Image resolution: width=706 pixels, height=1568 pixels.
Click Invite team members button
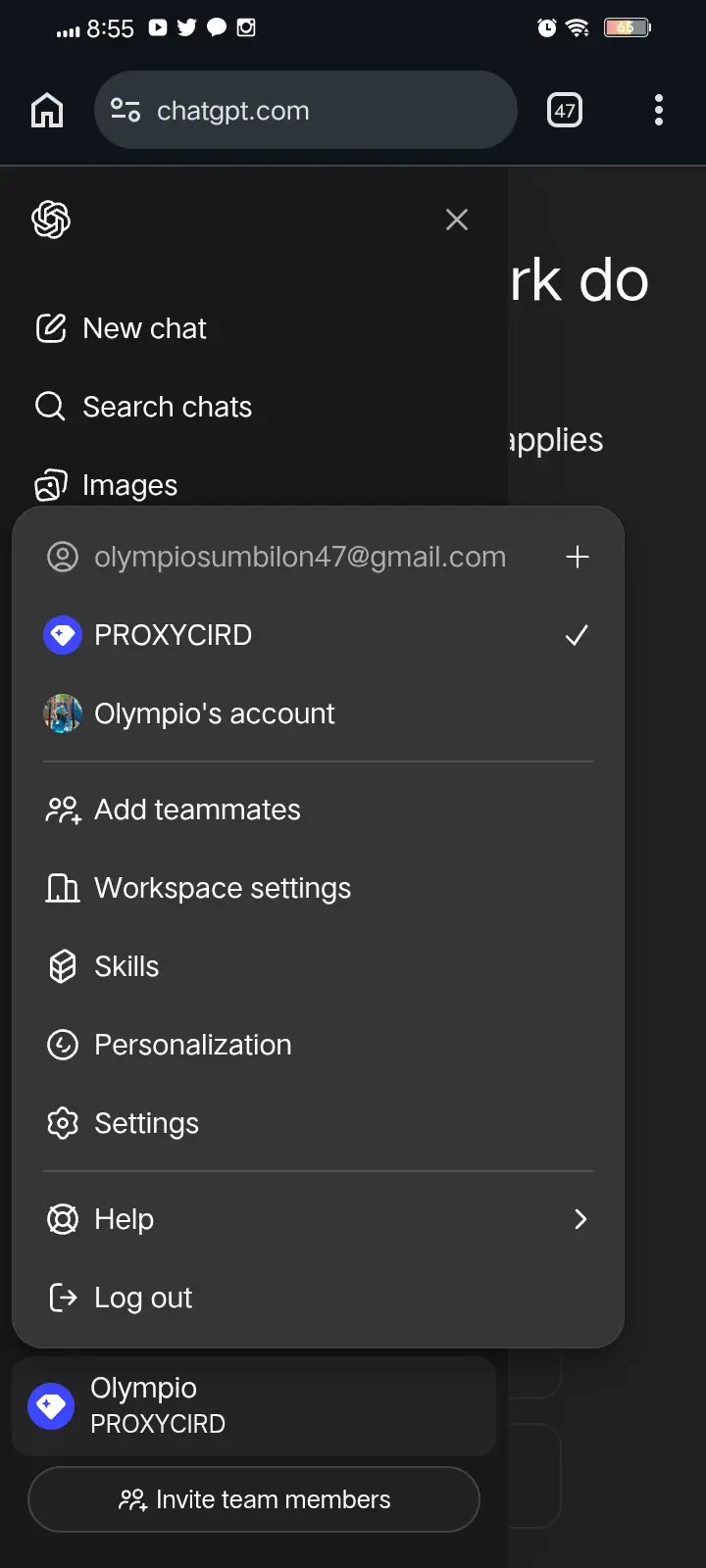(254, 1499)
